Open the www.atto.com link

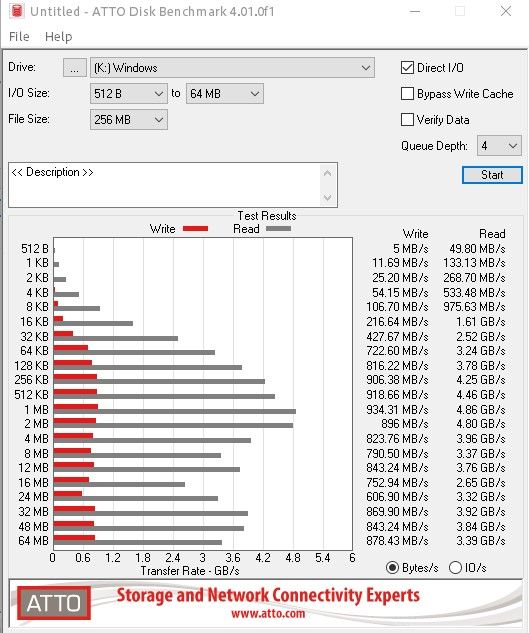point(268,614)
